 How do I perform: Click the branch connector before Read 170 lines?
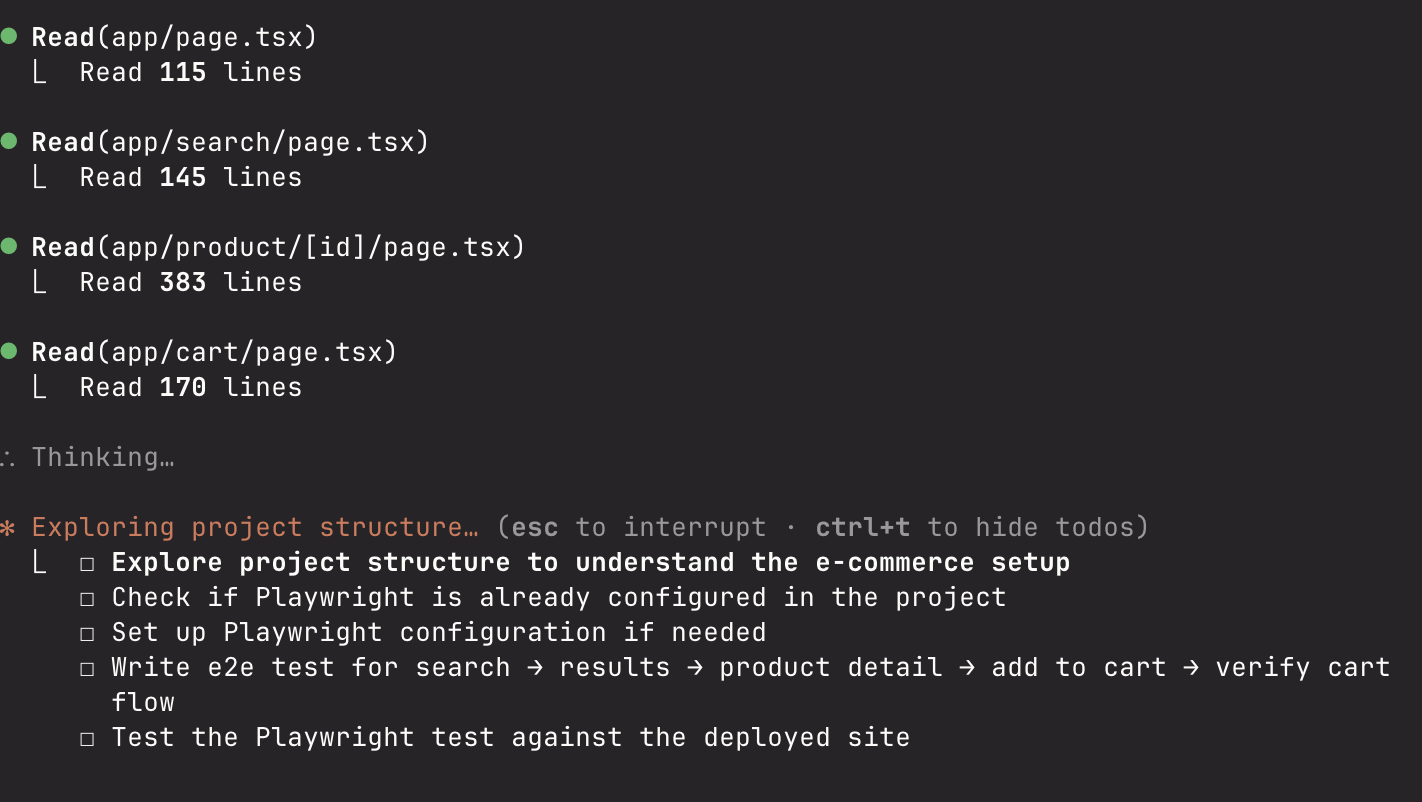click(x=40, y=388)
